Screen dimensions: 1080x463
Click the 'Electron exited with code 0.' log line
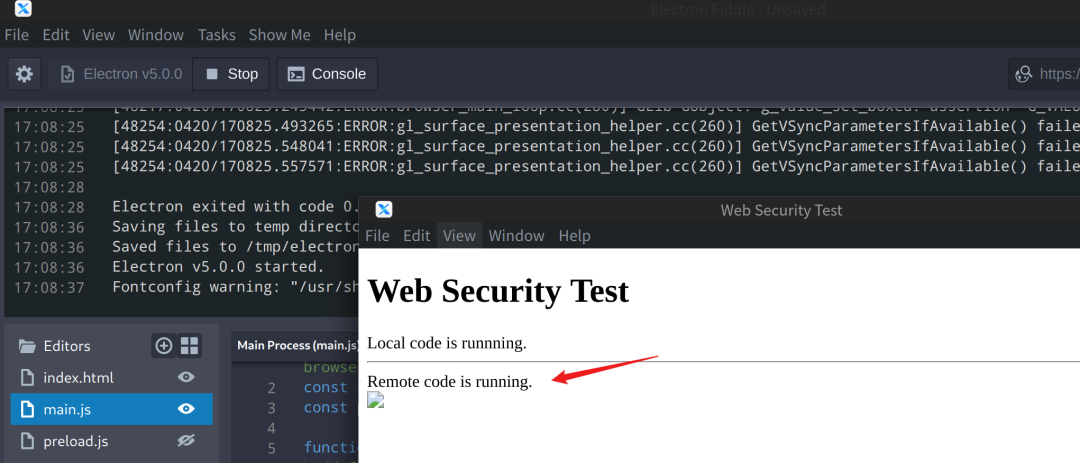[x=236, y=207]
